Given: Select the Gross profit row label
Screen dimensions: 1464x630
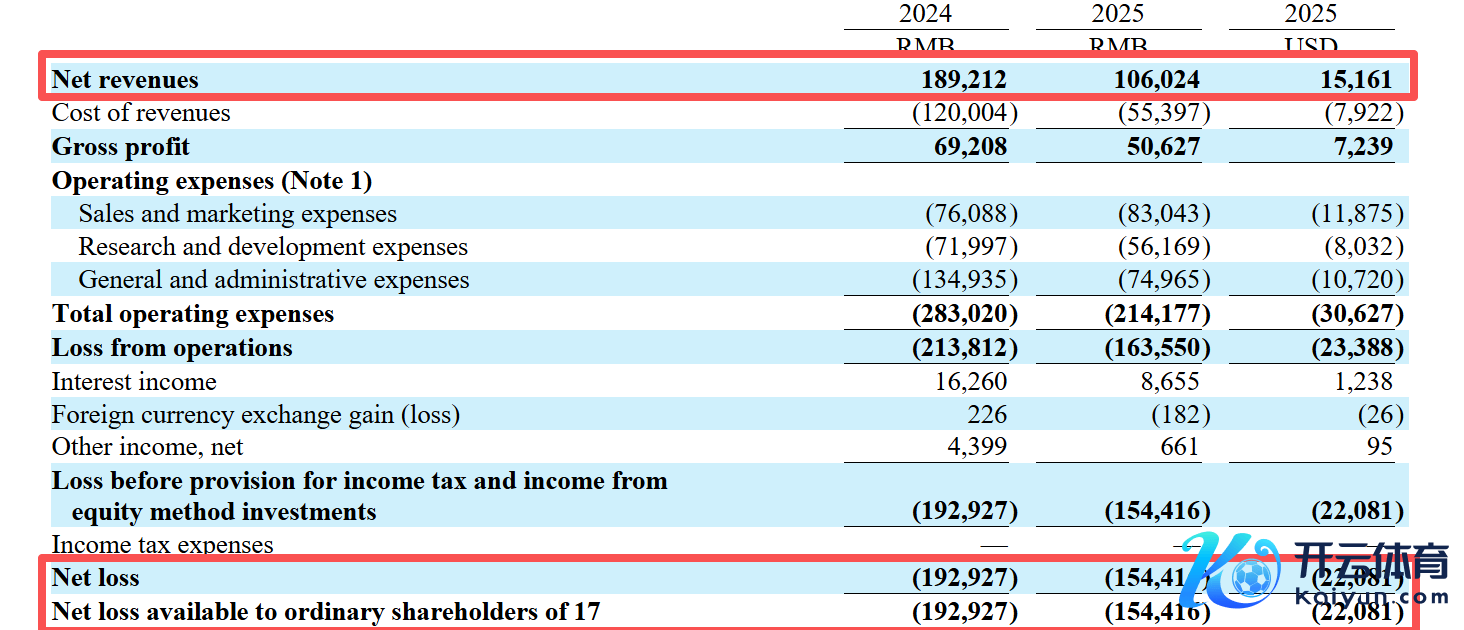Looking at the screenshot, I should [121, 147].
